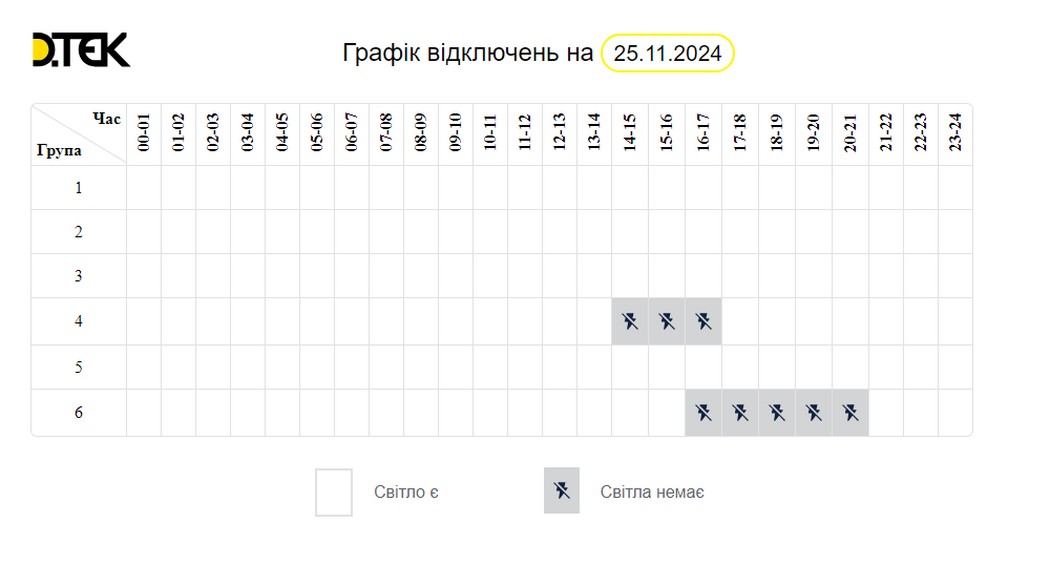Click group 4 outage icon at 16-17
Image resolution: width=1050 pixels, height=565 pixels.
pos(704,321)
